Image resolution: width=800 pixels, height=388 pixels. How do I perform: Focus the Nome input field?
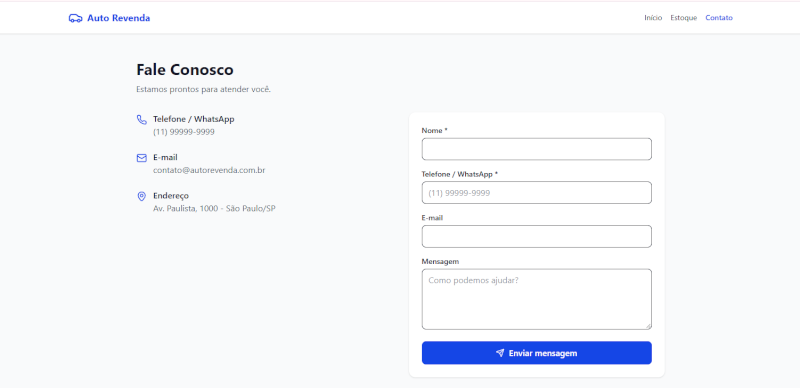click(x=537, y=149)
